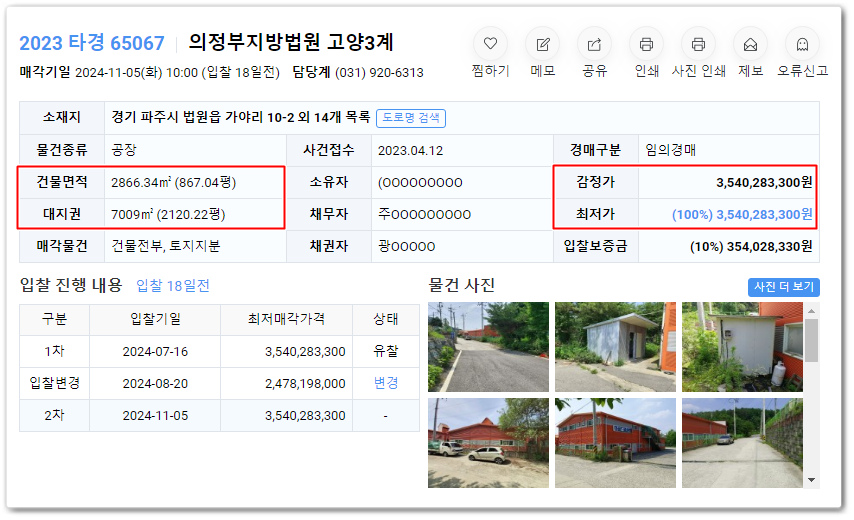Click the 상태 column header

pos(386,319)
